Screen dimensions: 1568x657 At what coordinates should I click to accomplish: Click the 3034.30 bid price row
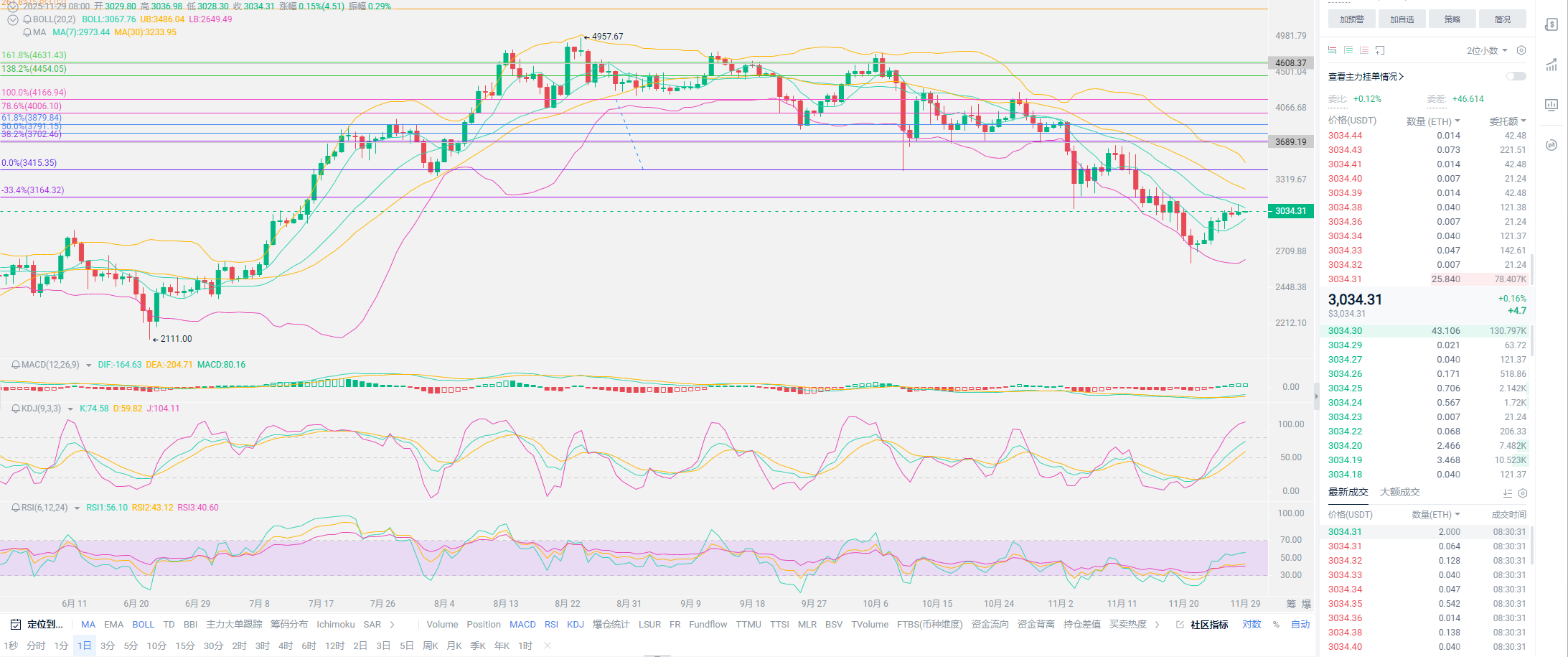(x=1345, y=331)
